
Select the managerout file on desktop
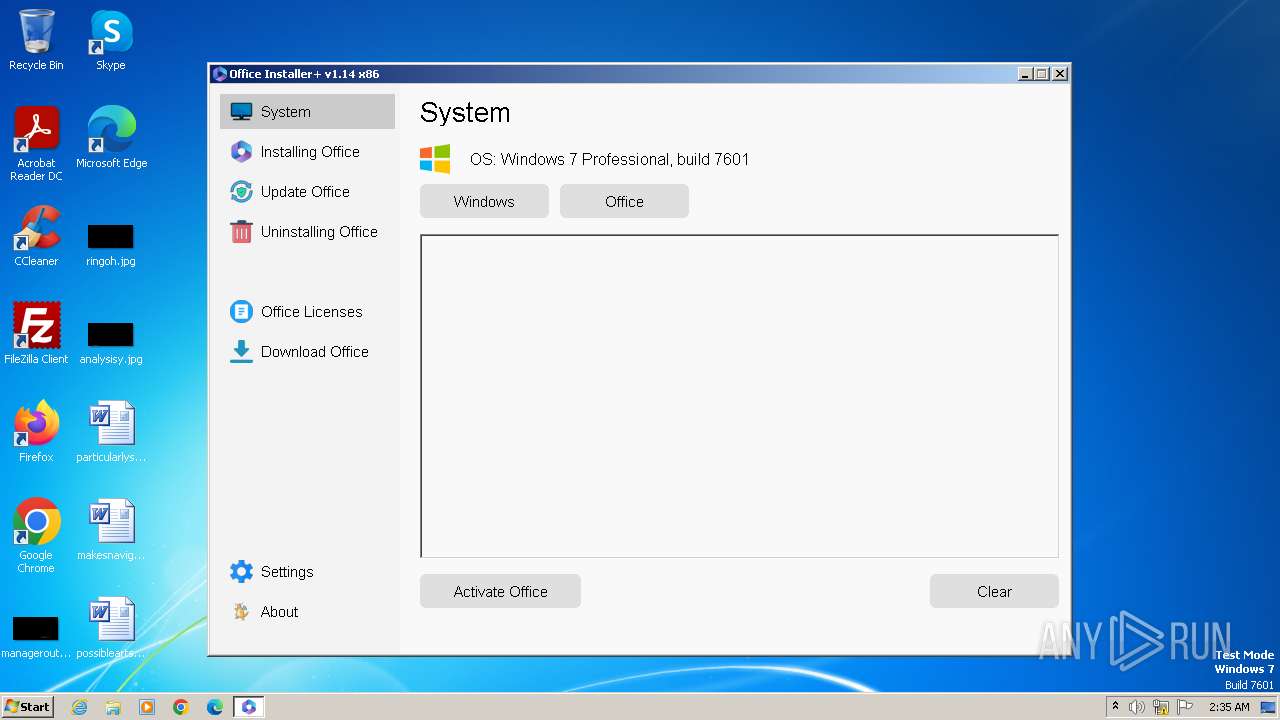[x=36, y=636]
